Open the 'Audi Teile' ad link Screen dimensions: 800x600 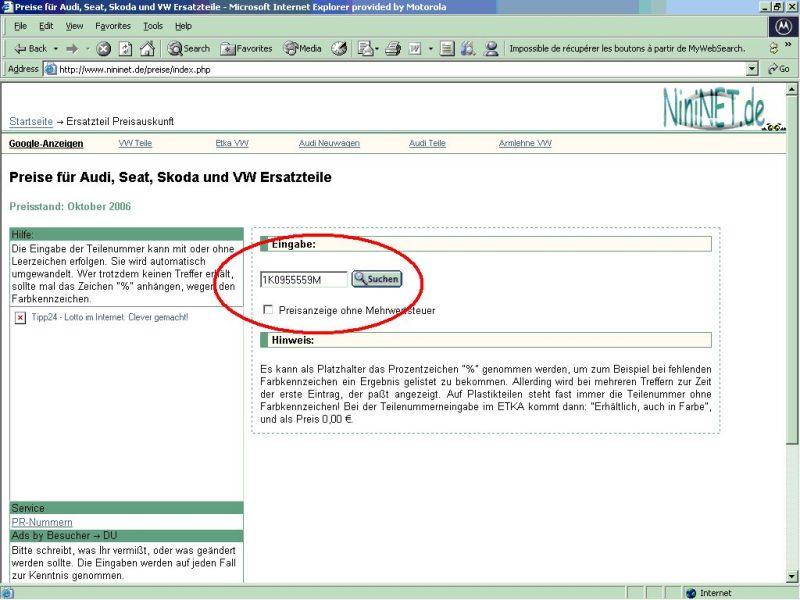tap(427, 143)
